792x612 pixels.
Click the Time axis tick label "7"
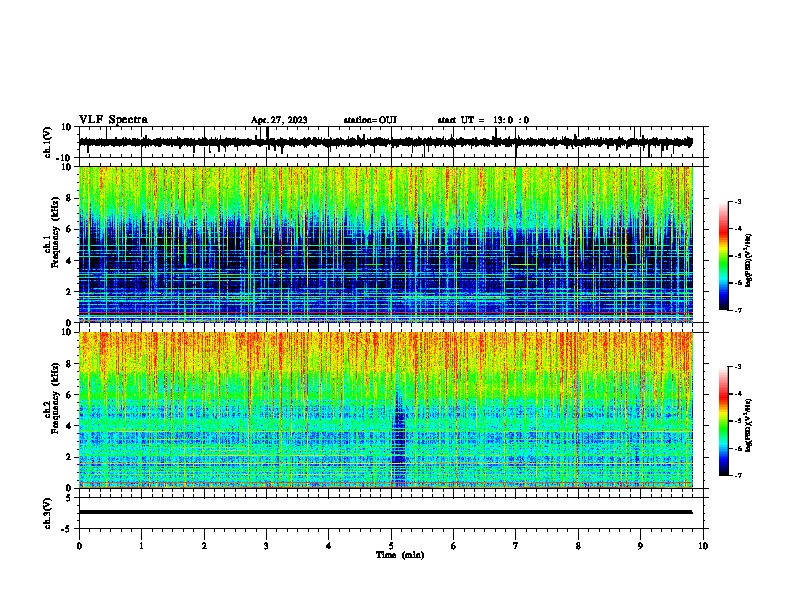pyautogui.click(x=516, y=546)
